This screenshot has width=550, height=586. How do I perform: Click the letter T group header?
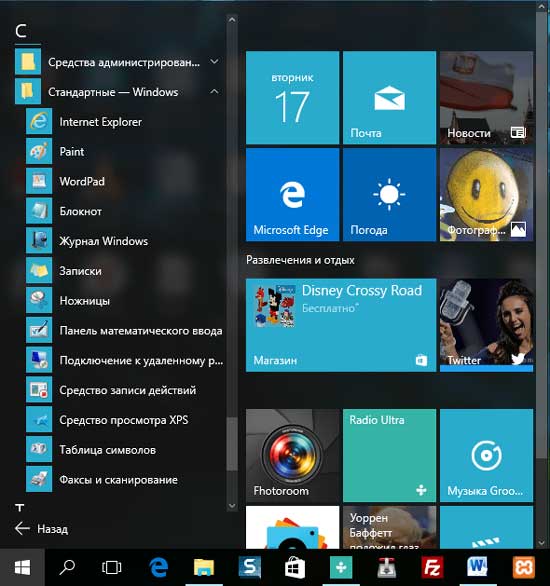pyautogui.click(x=20, y=507)
